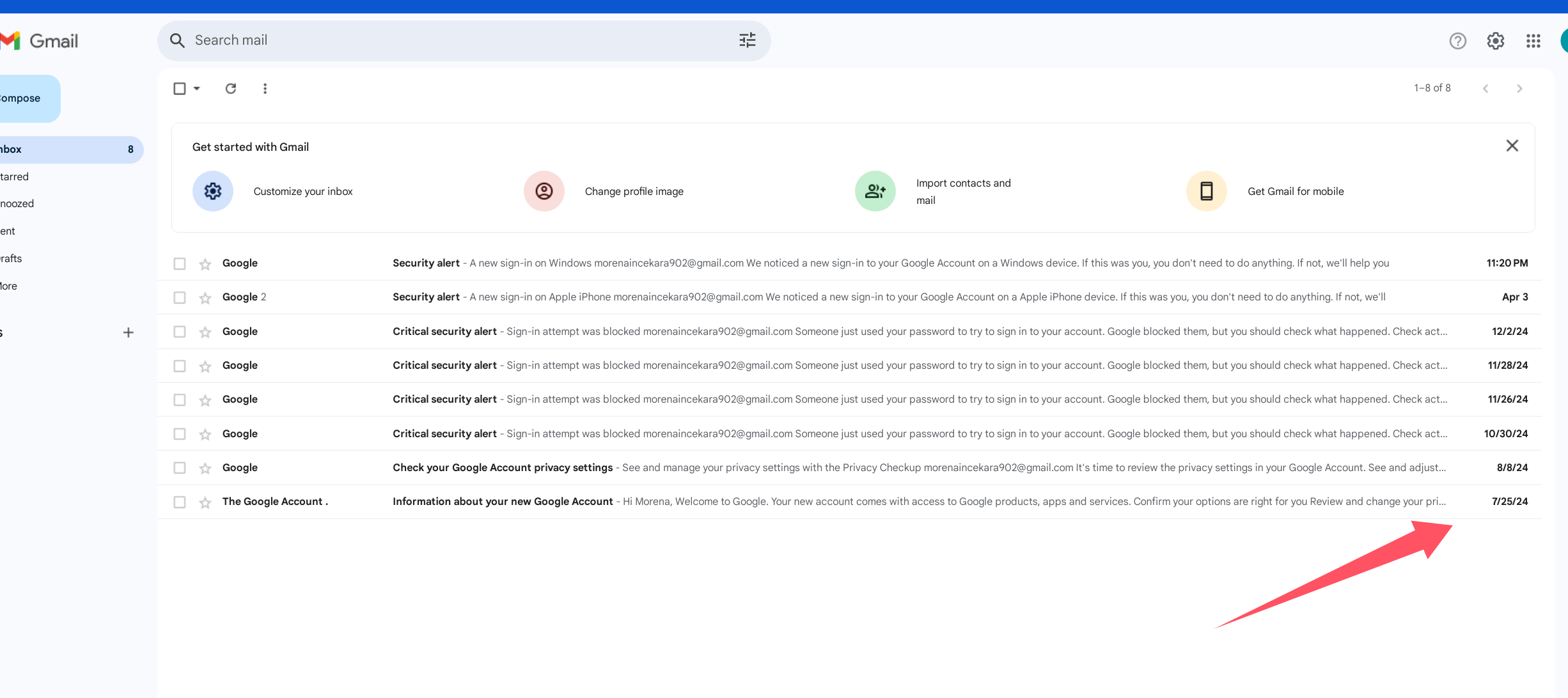Open the Windows sign-in Security alert email

849,263
